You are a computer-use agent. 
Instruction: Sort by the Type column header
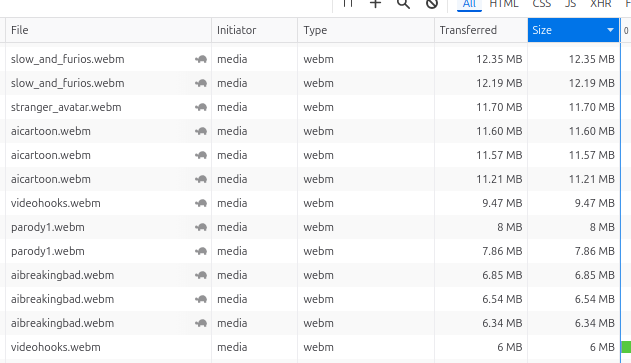coord(366,30)
